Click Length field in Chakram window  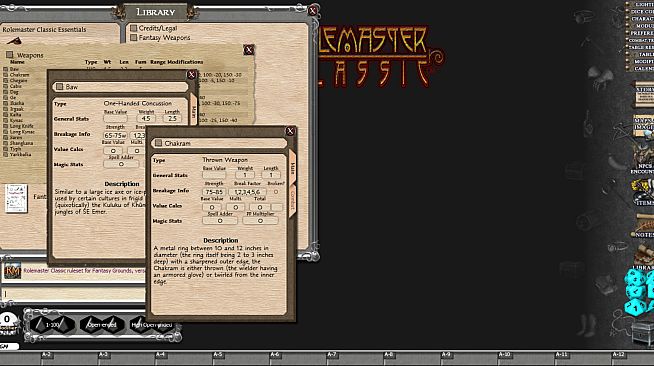[271, 175]
